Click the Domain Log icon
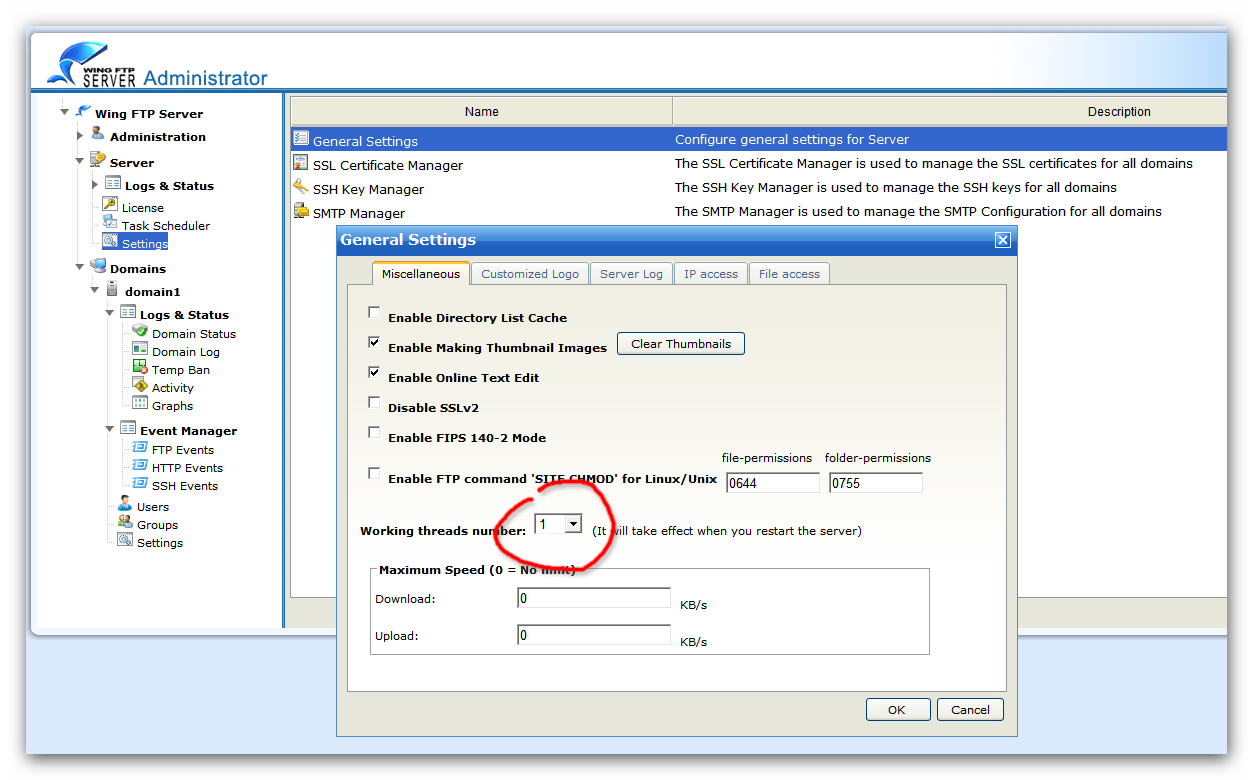The width and height of the screenshot is (1253, 780). click(140, 349)
